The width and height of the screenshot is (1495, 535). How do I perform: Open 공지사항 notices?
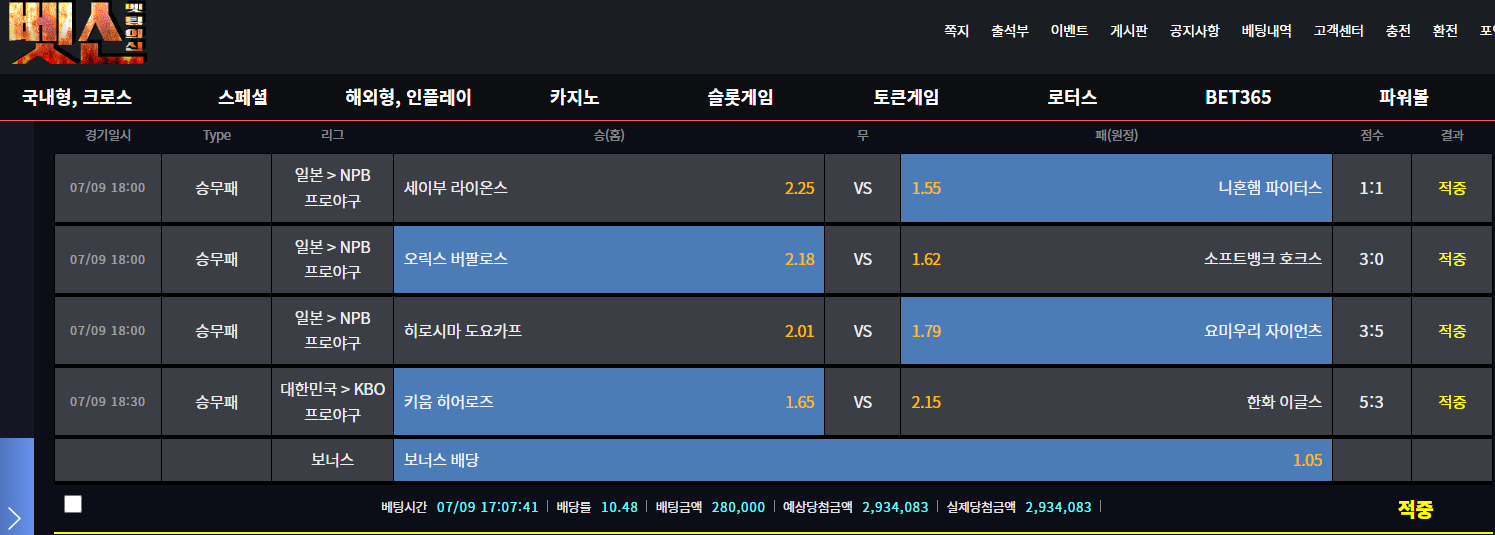click(1194, 31)
